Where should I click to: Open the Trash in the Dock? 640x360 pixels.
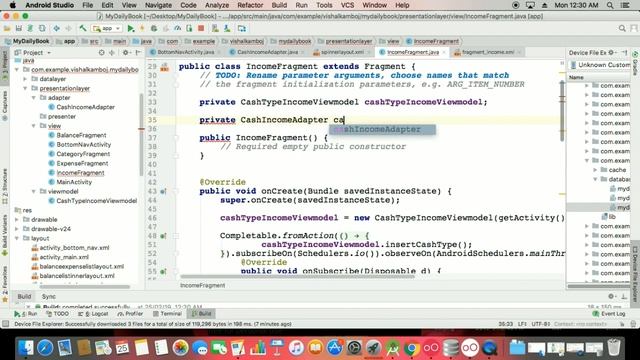(x=613, y=348)
